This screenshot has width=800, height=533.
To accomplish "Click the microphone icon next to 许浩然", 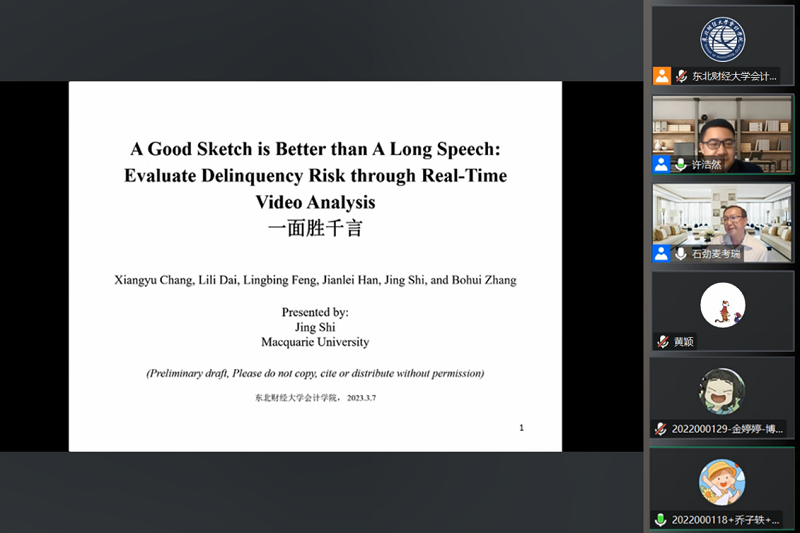I will tap(681, 164).
